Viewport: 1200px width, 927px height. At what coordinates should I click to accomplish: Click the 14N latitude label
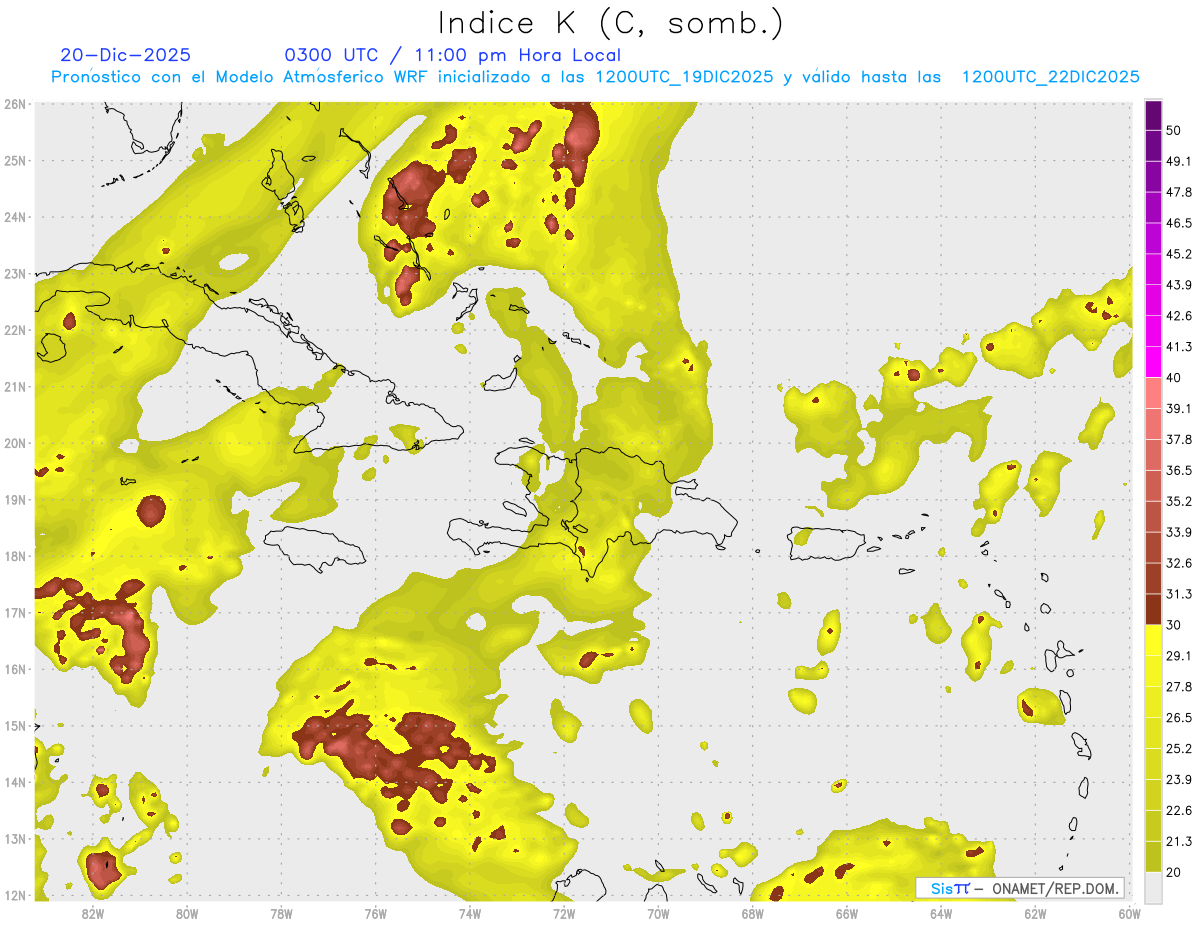[15, 782]
